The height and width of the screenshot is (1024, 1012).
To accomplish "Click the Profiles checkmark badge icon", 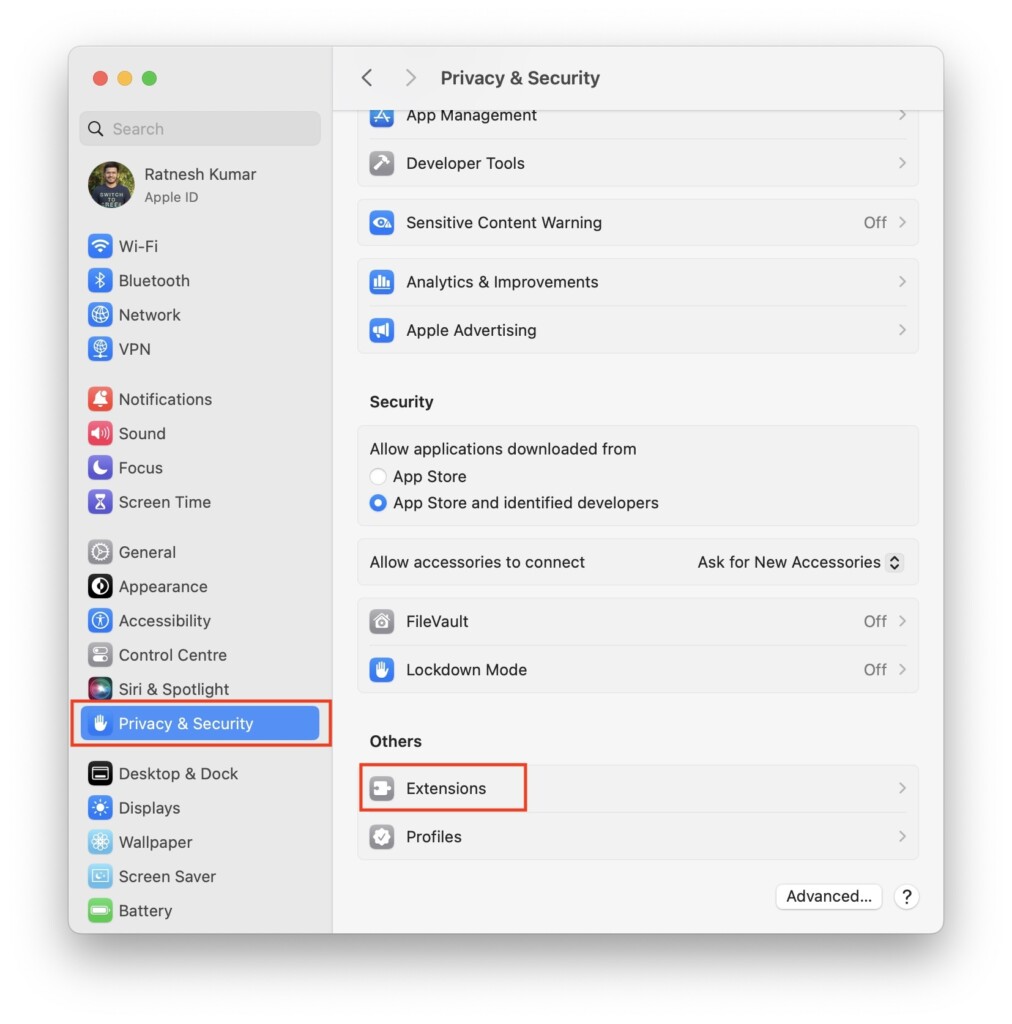I will pyautogui.click(x=382, y=837).
